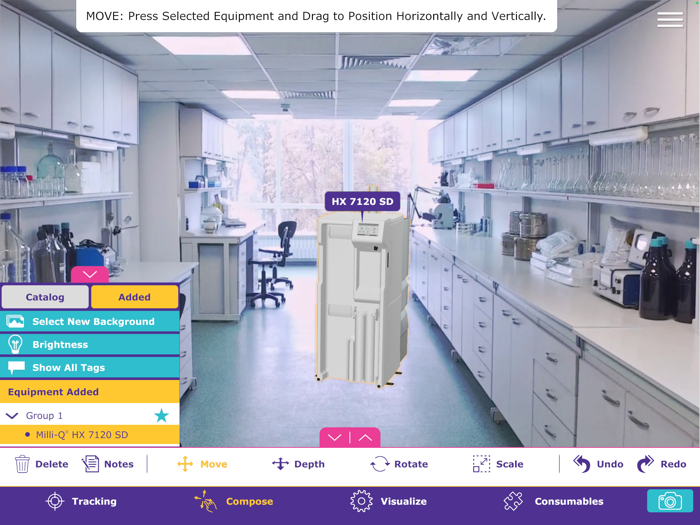Click Show All Tags
This screenshot has width=700, height=525.
(x=89, y=367)
